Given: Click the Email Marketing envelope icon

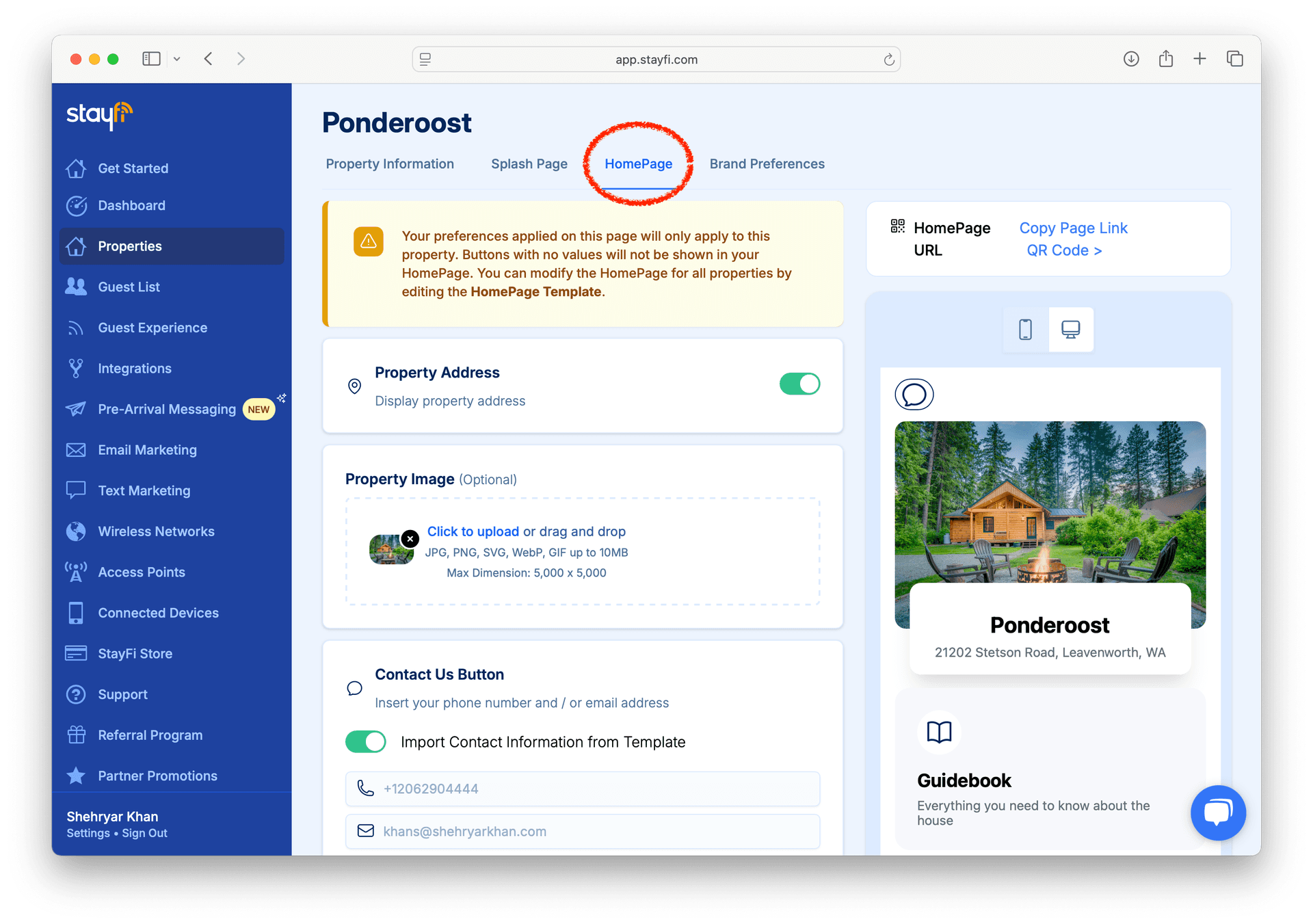Looking at the screenshot, I should [76, 450].
